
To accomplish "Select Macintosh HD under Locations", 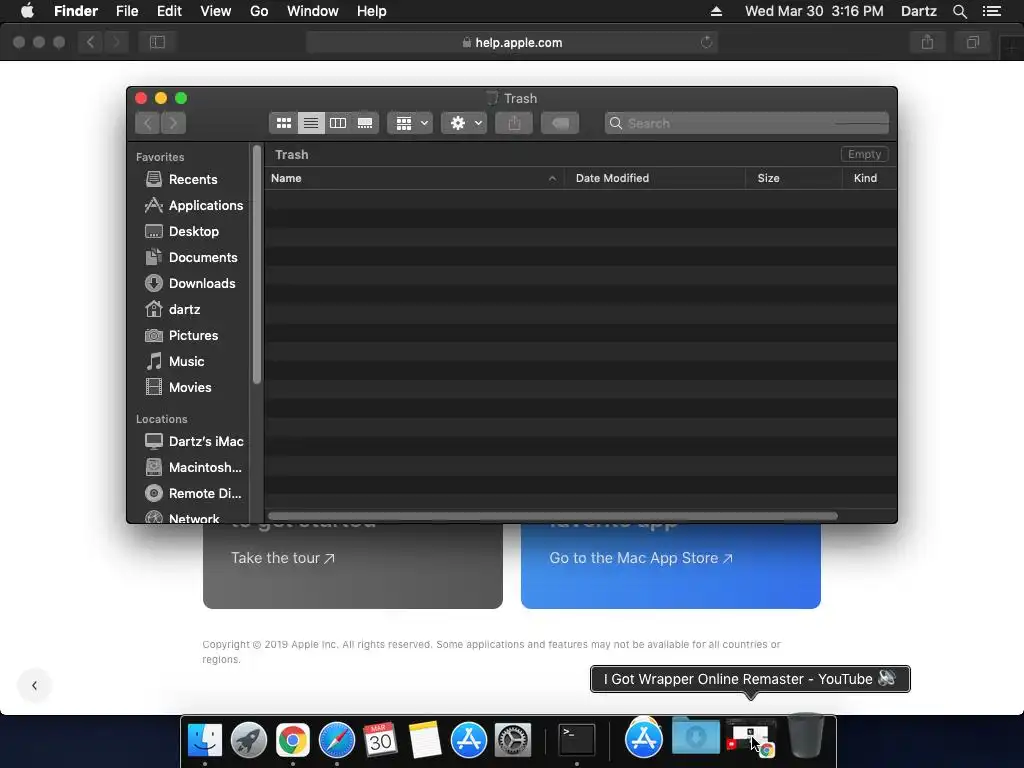I will pyautogui.click(x=193, y=468).
